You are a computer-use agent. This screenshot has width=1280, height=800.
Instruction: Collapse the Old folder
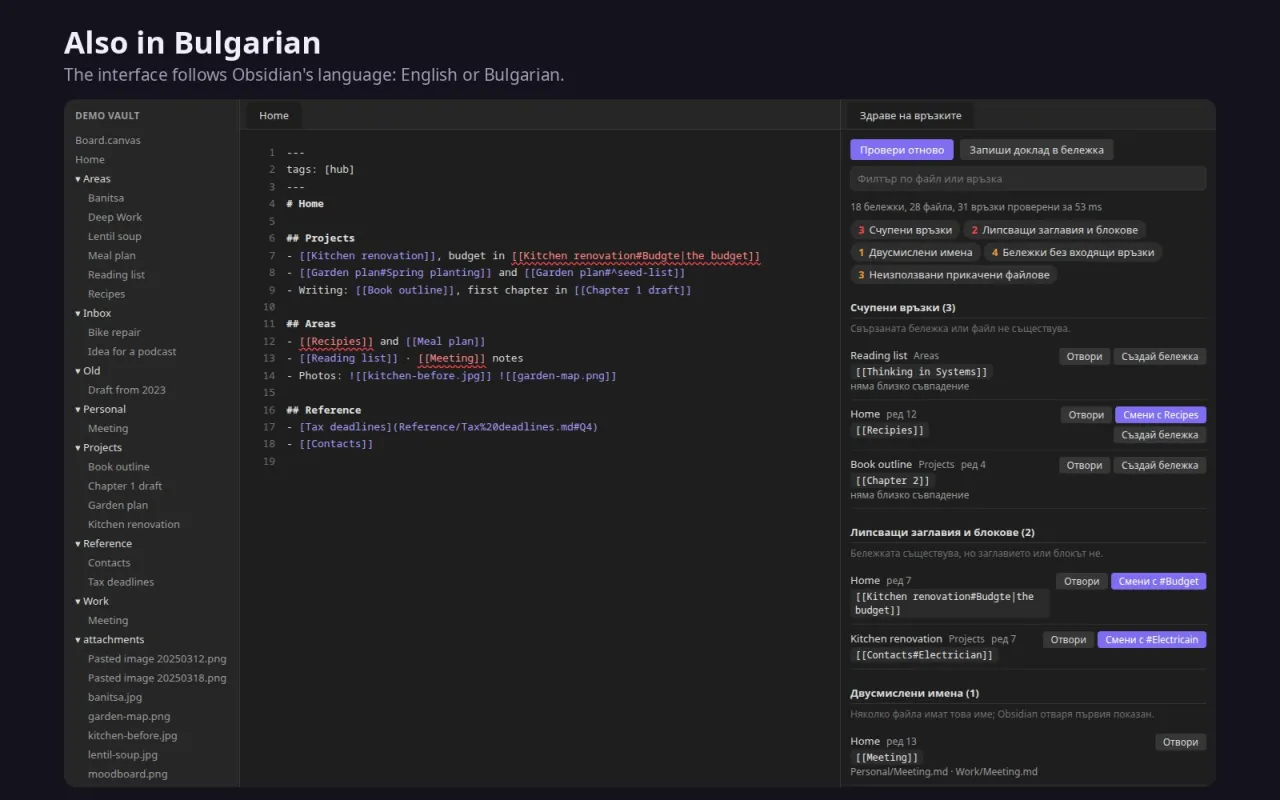pos(88,371)
